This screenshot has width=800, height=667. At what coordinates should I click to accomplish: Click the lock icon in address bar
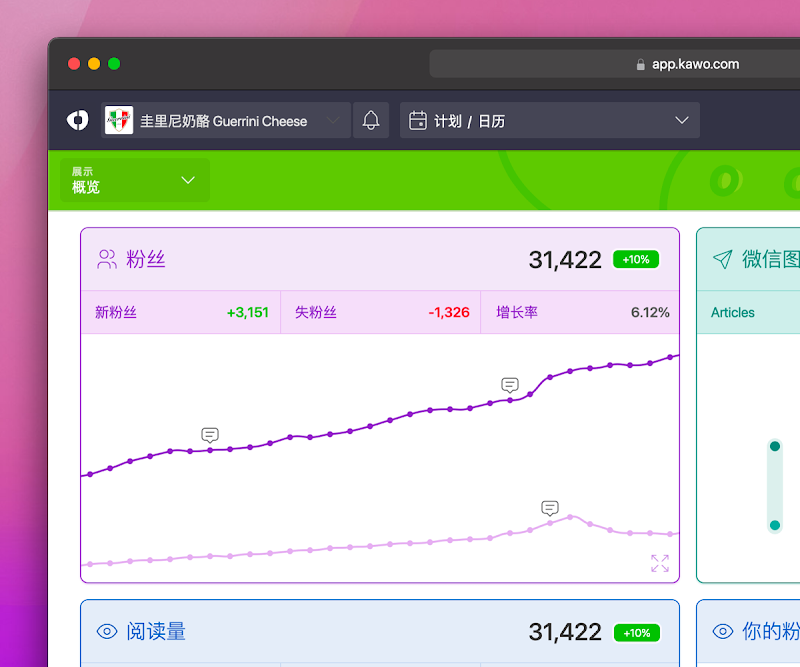(640, 65)
